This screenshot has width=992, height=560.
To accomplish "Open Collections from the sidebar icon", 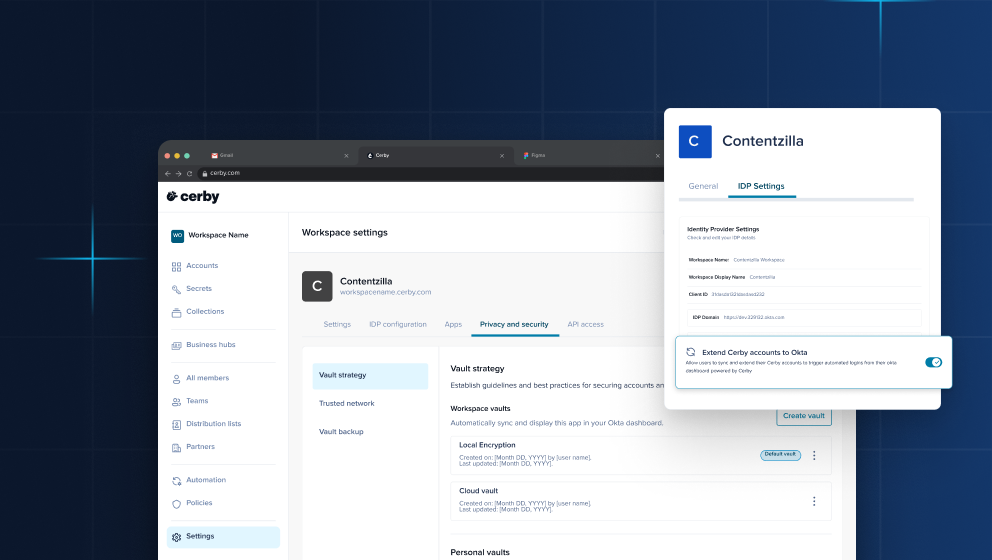I will pos(177,312).
